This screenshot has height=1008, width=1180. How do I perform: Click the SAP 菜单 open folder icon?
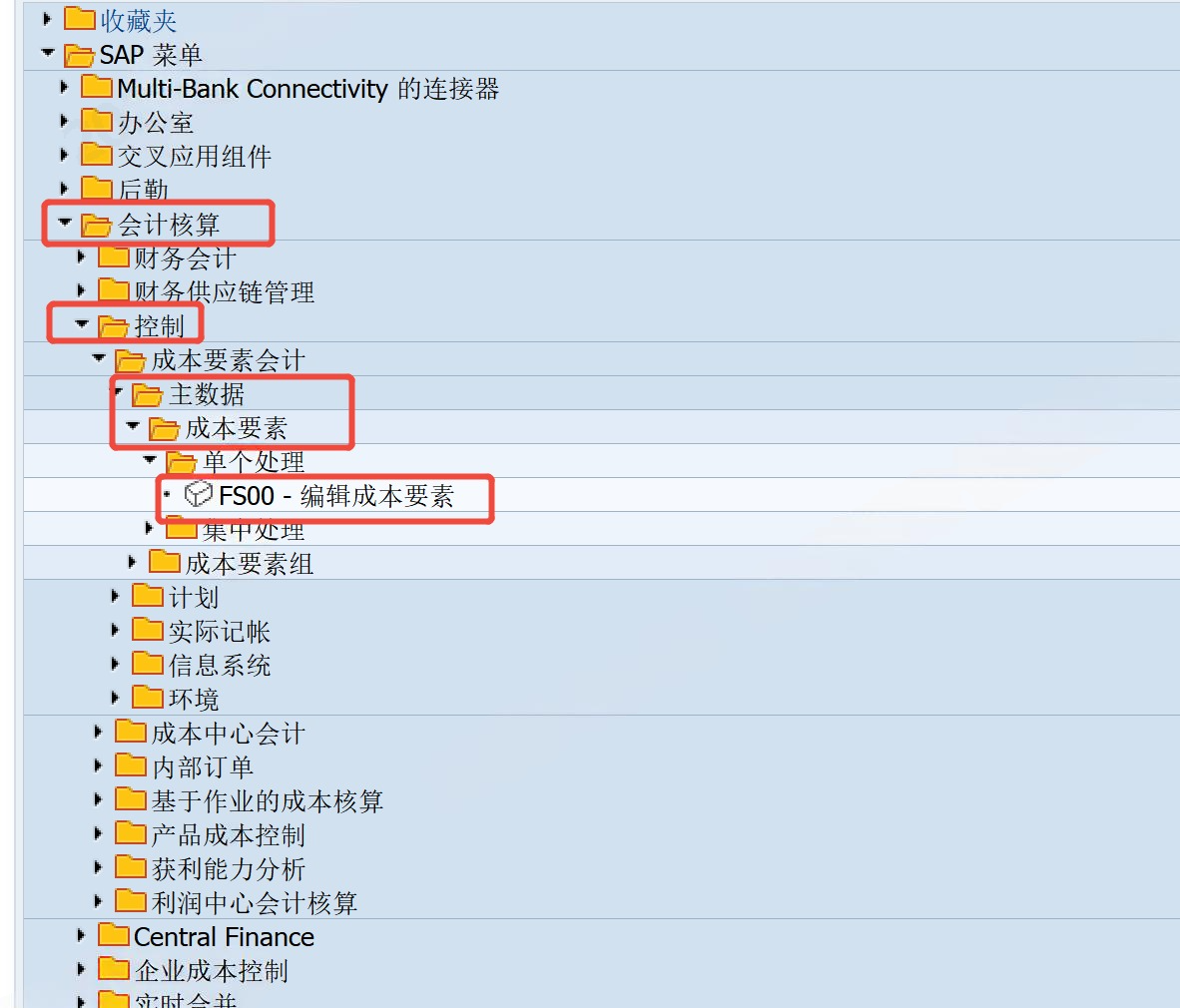point(79,54)
